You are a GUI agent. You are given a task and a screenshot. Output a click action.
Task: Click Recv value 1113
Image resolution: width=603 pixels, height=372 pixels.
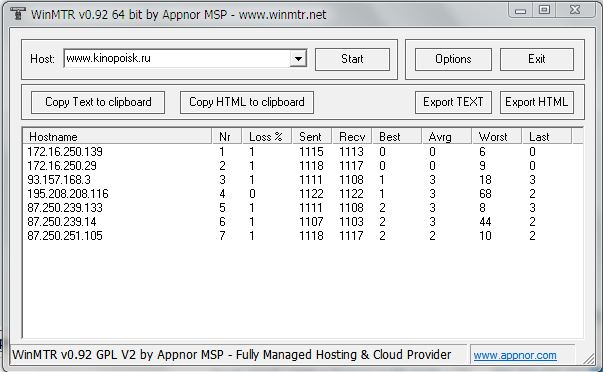click(351, 152)
